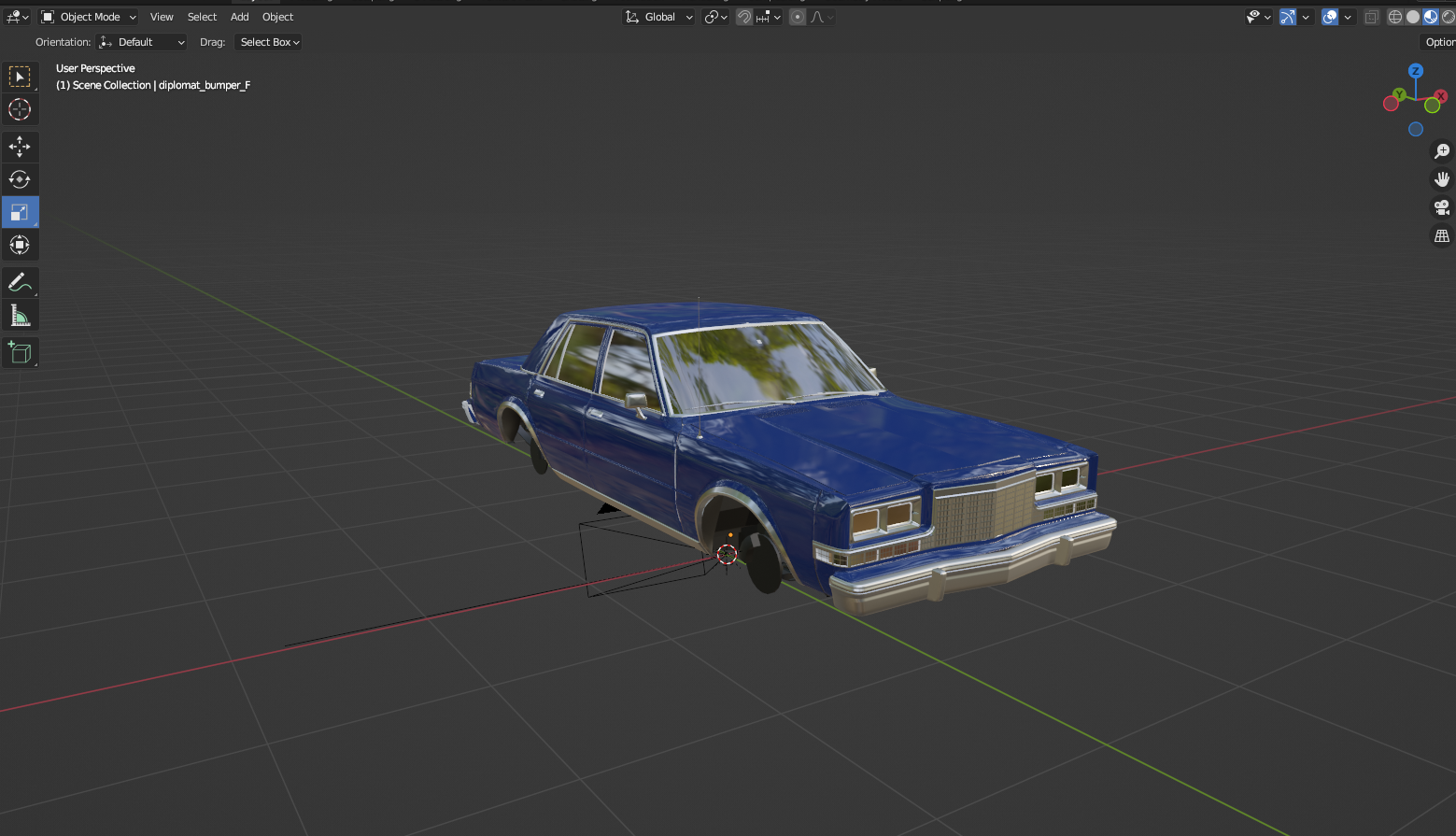Toggle X-ray mode
The height and width of the screenshot is (836, 1456).
point(1371,17)
